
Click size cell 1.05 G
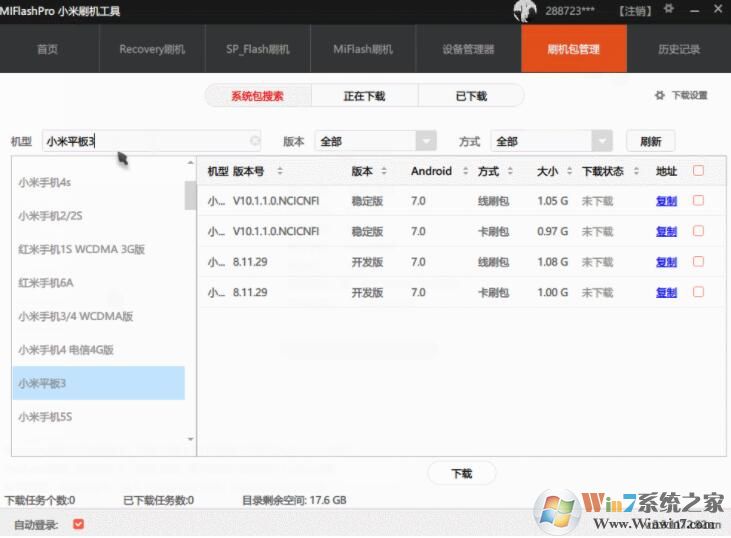pos(552,201)
